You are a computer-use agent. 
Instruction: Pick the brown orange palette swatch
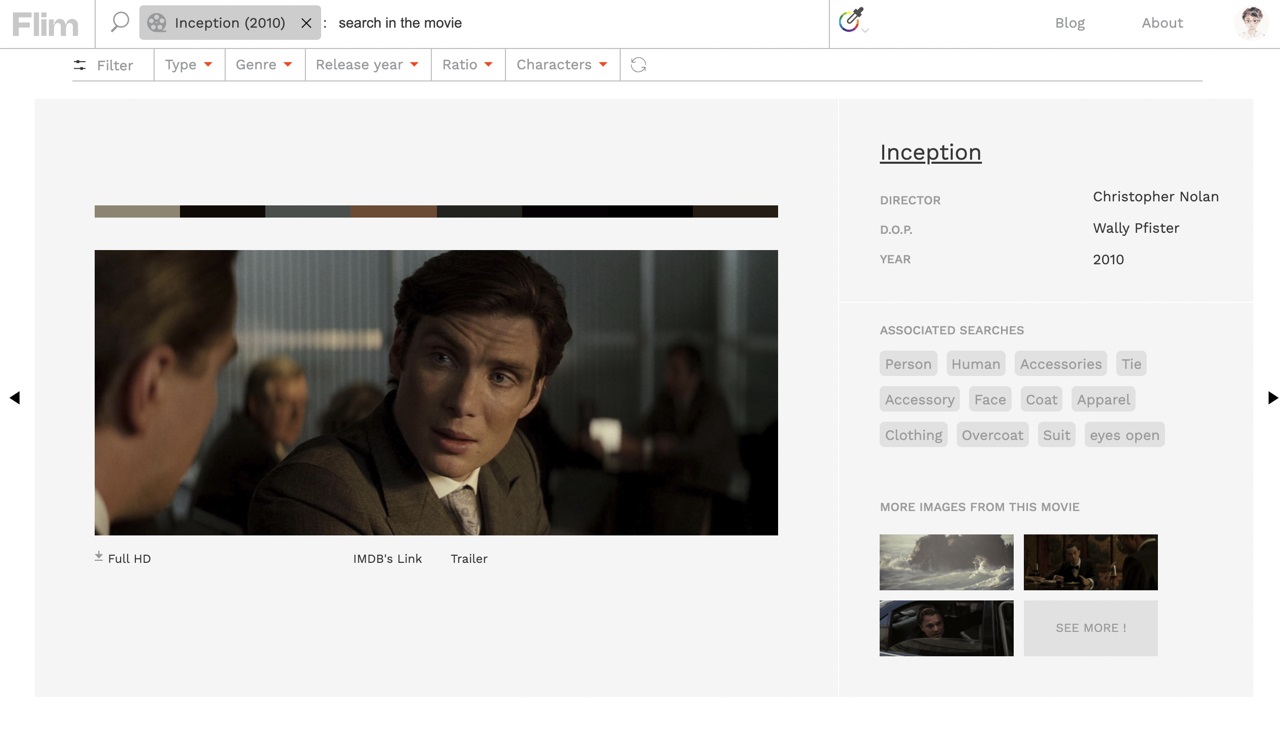coord(393,211)
